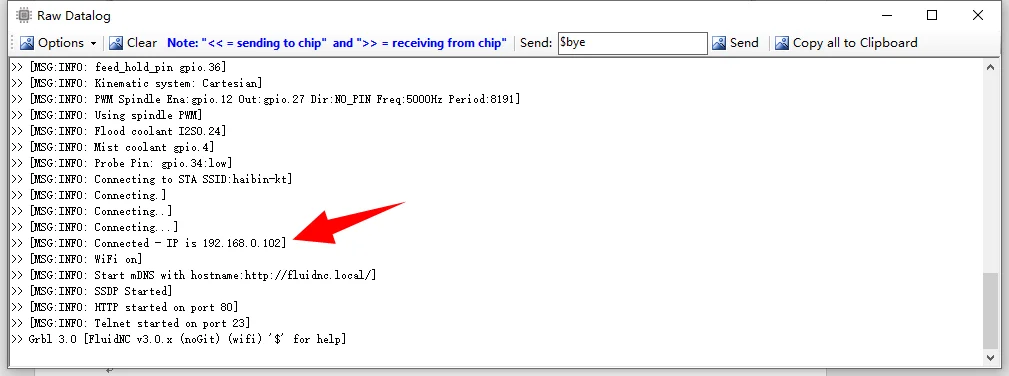Maximize the Raw Datalog window
Viewport: 1009px width, 376px height.
(932, 15)
